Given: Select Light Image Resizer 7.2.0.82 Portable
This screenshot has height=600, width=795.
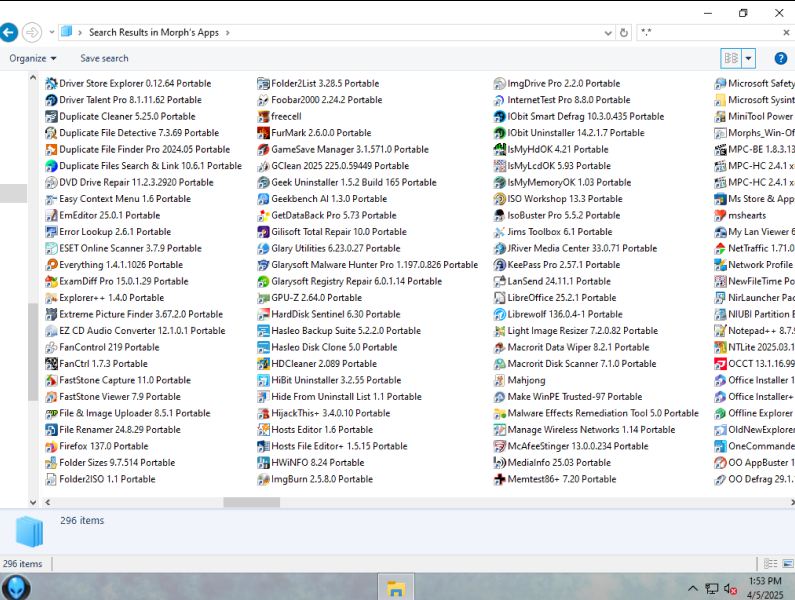Looking at the screenshot, I should [576, 331].
